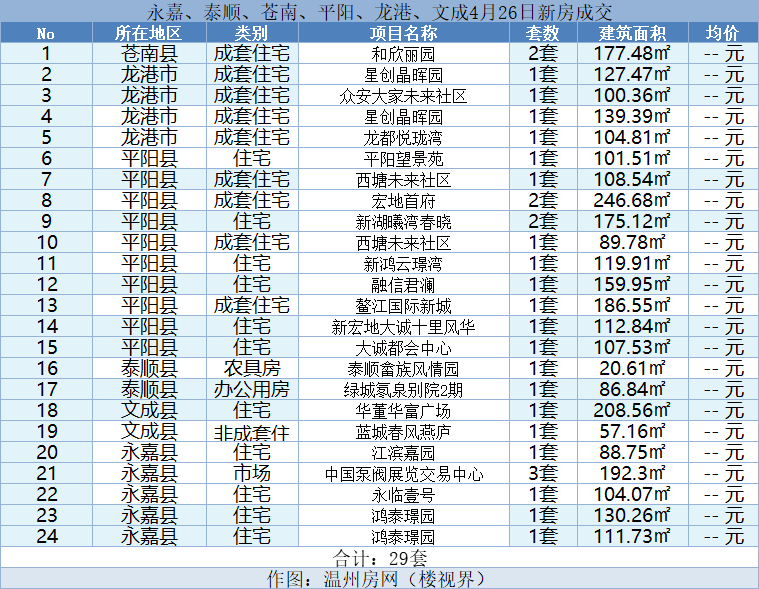The width and height of the screenshot is (759, 589).
Task: Click row number 13
Action: (x=47, y=305)
